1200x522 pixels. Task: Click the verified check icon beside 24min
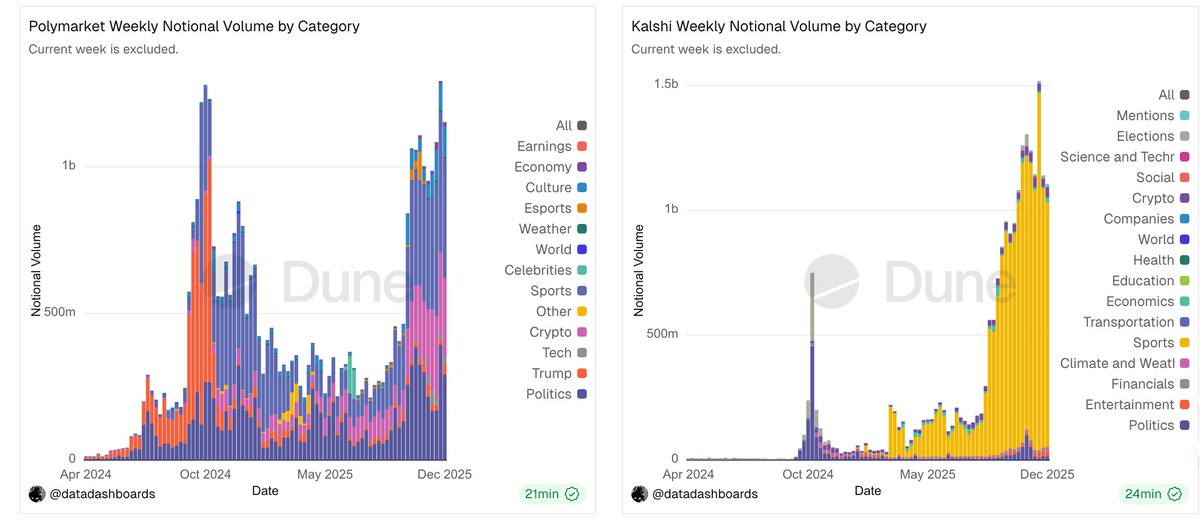[1176, 493]
